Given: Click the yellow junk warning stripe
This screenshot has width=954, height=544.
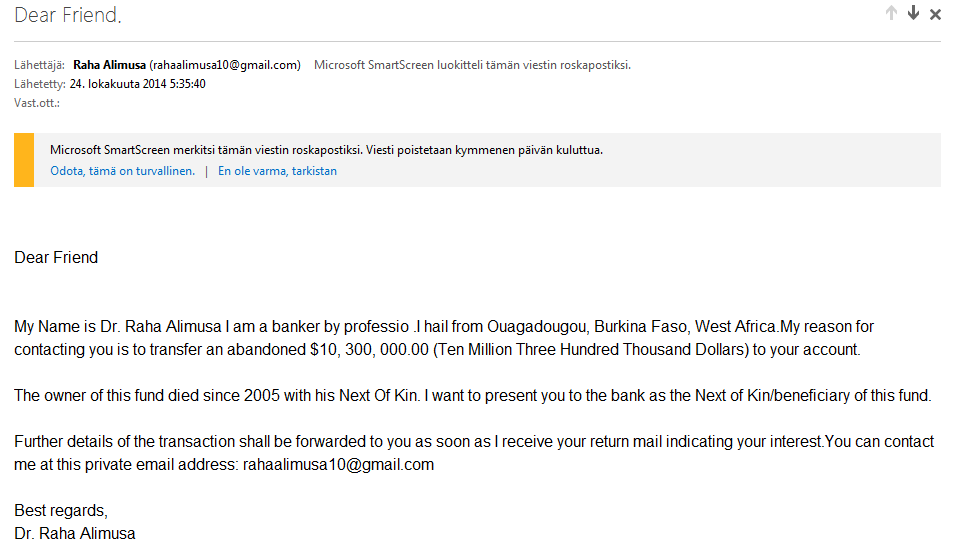Looking at the screenshot, I should click(x=24, y=160).
